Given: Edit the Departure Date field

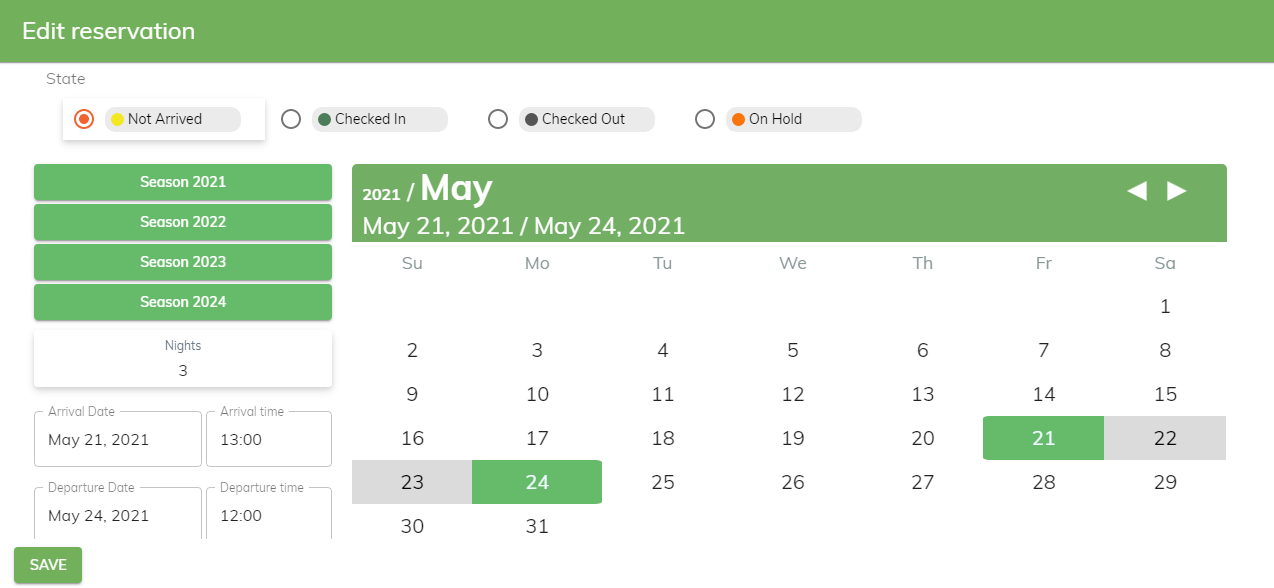Looking at the screenshot, I should [118, 516].
